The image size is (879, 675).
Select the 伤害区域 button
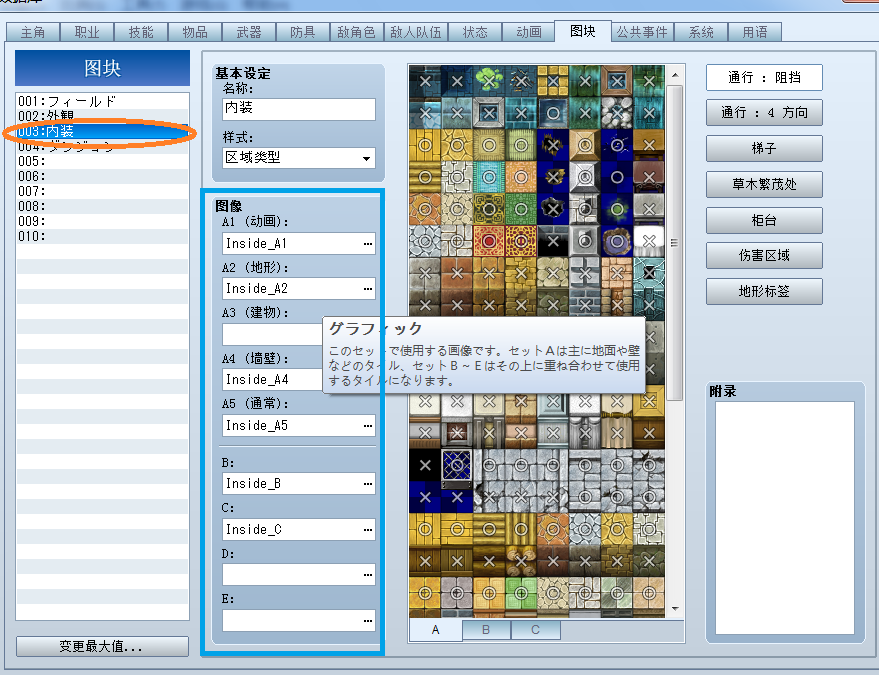click(x=764, y=256)
